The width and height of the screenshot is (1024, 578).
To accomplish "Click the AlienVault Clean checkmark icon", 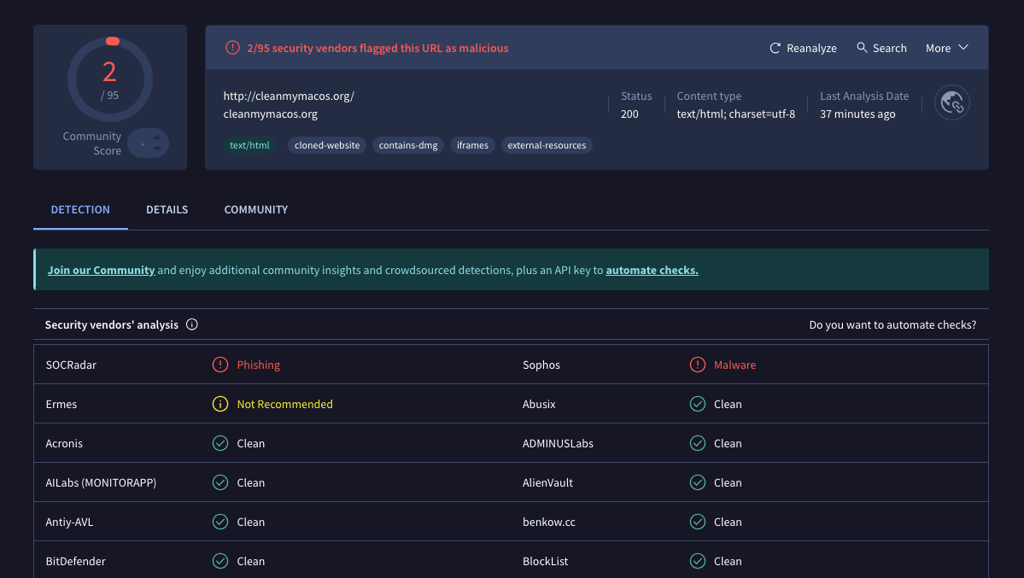I will click(697, 483).
